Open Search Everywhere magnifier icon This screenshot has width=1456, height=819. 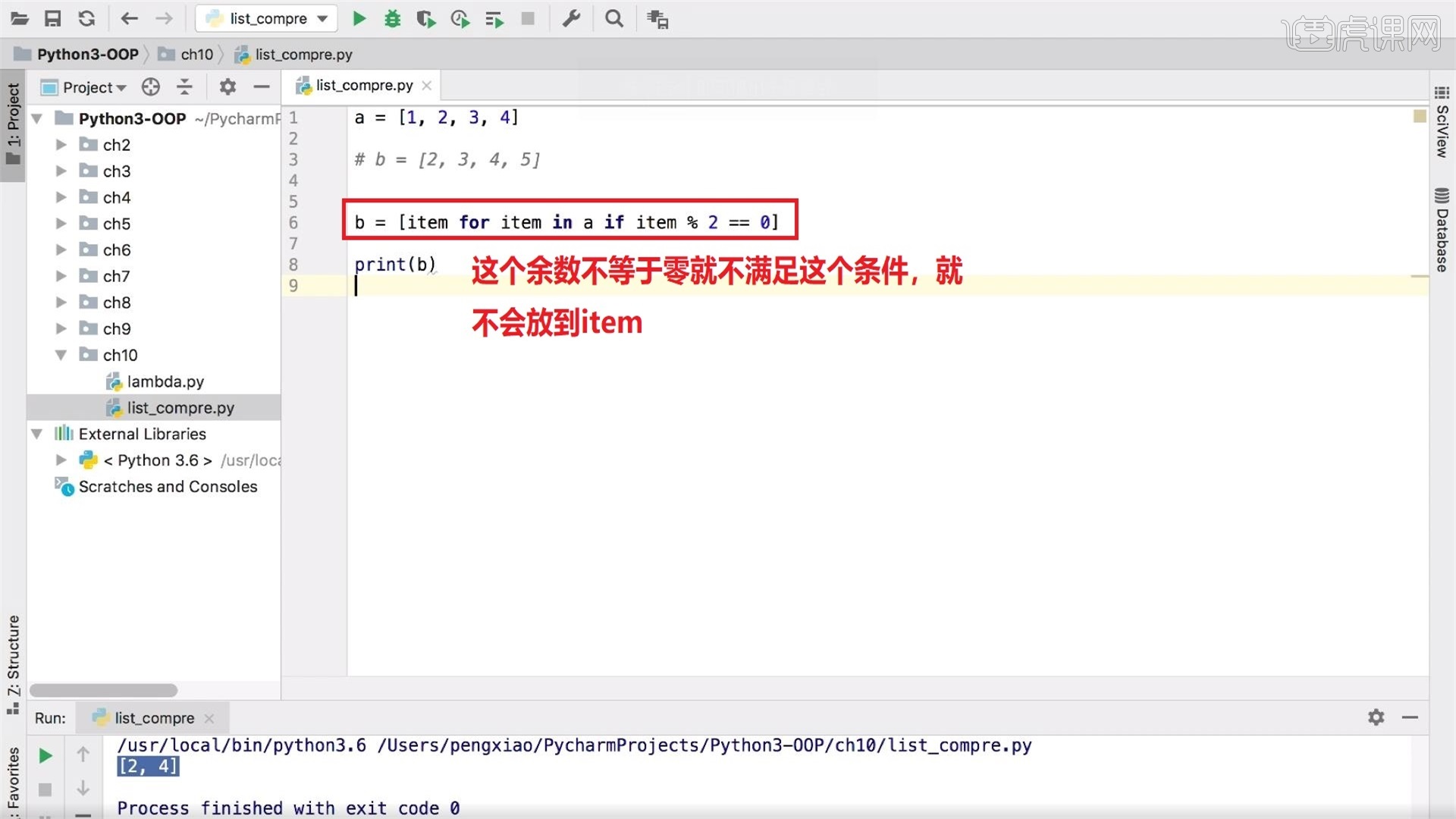(x=614, y=19)
